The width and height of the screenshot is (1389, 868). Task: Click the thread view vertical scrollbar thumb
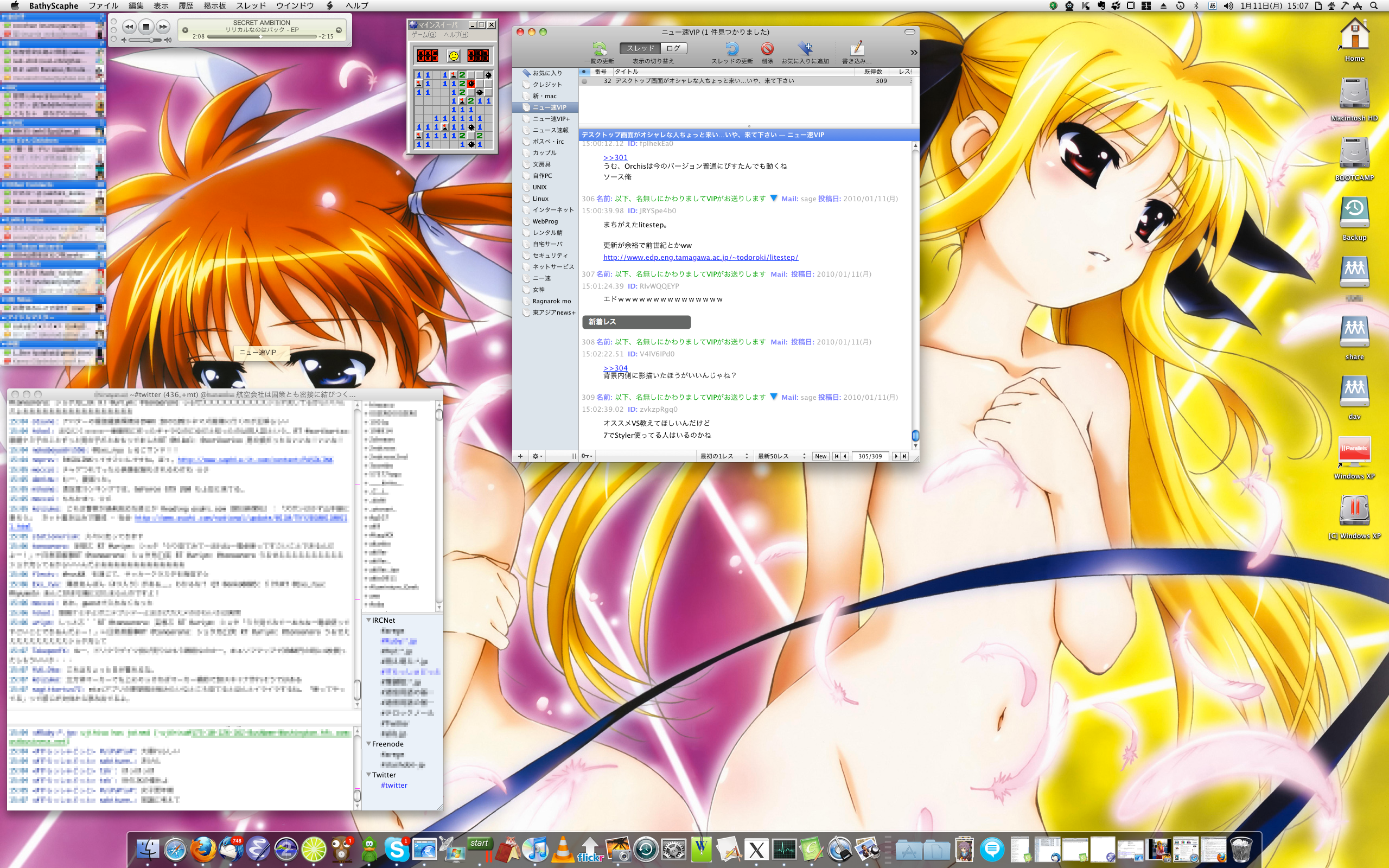(915, 436)
